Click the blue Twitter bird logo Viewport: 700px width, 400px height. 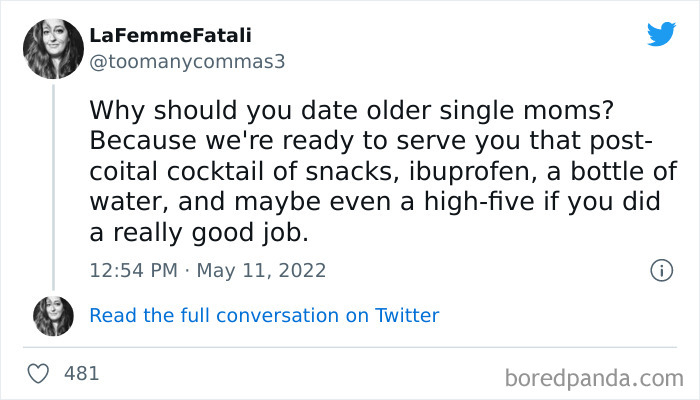click(661, 33)
